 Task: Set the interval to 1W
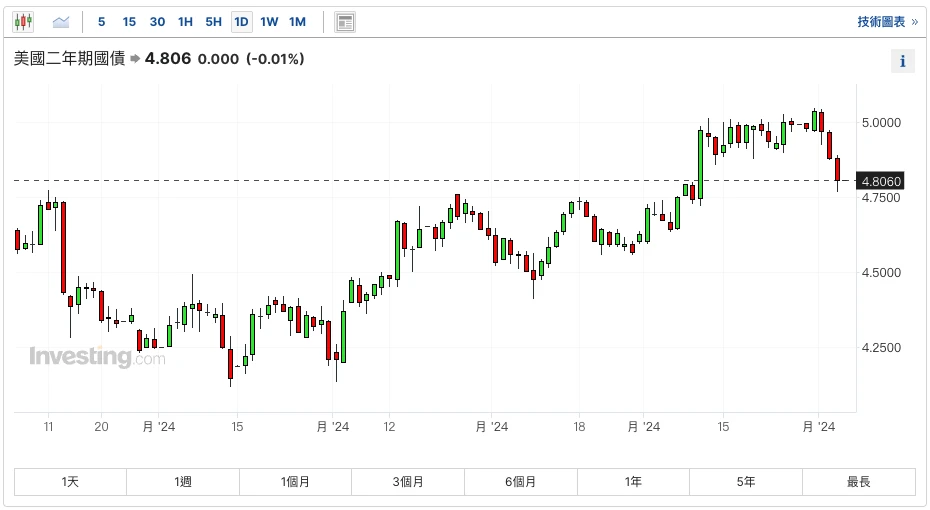pos(269,22)
